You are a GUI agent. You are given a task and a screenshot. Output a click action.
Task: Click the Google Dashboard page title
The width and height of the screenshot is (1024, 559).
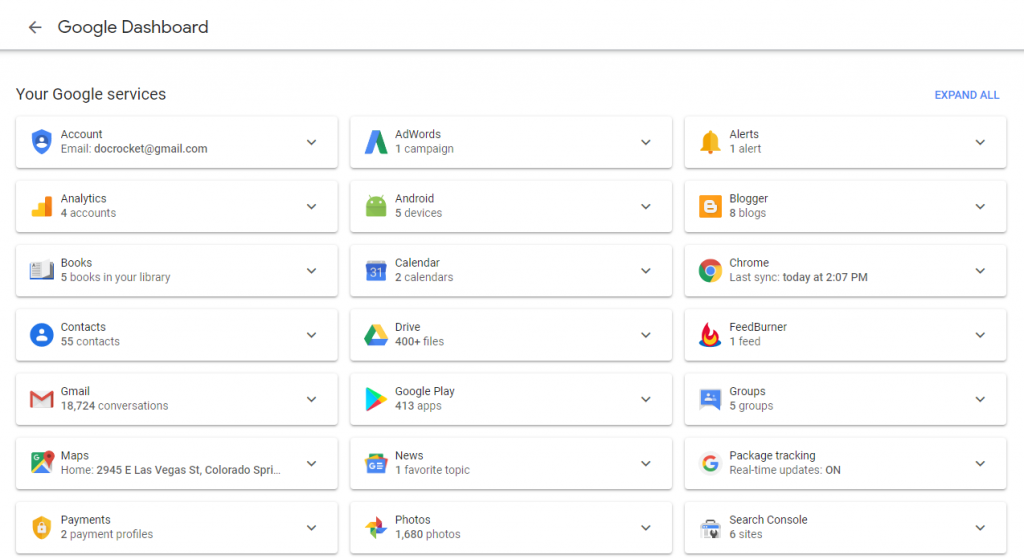click(133, 27)
